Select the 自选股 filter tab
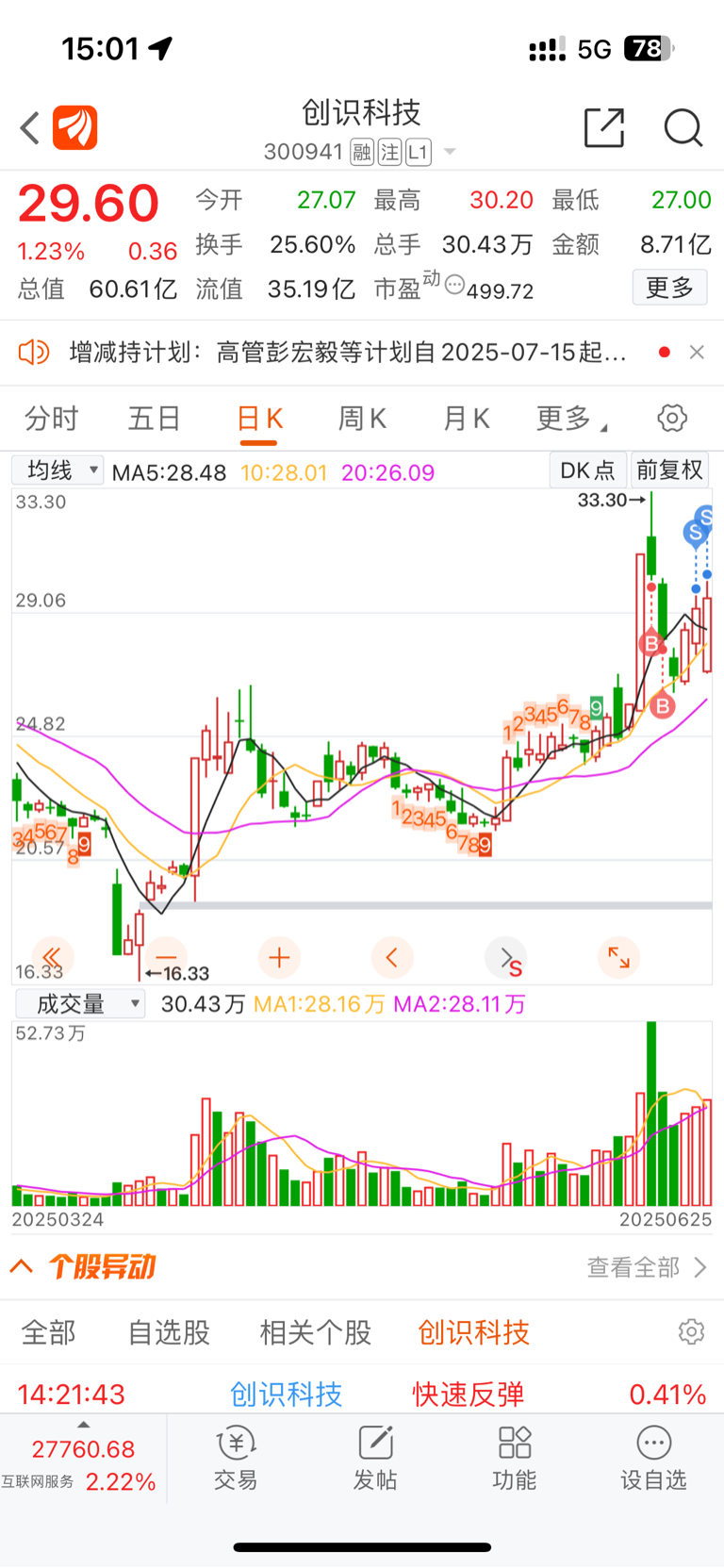The width and height of the screenshot is (724, 1568). point(169,1332)
